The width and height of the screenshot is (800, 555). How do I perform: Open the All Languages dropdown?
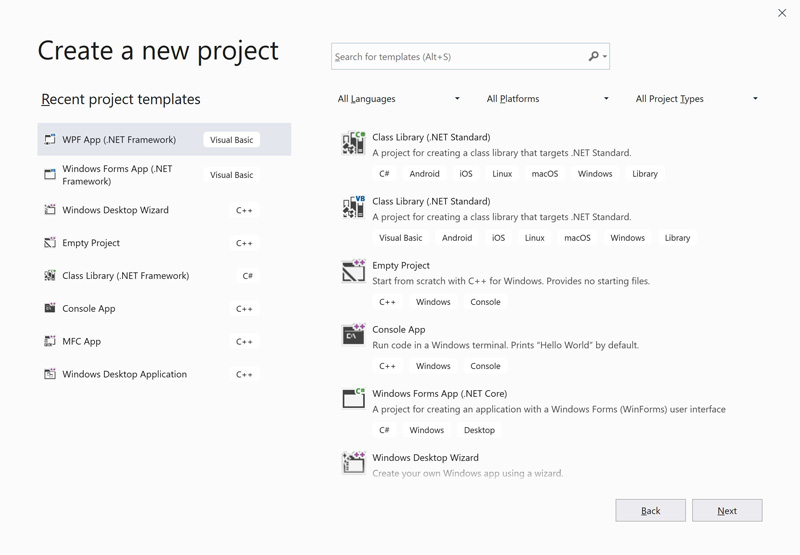click(x=398, y=99)
